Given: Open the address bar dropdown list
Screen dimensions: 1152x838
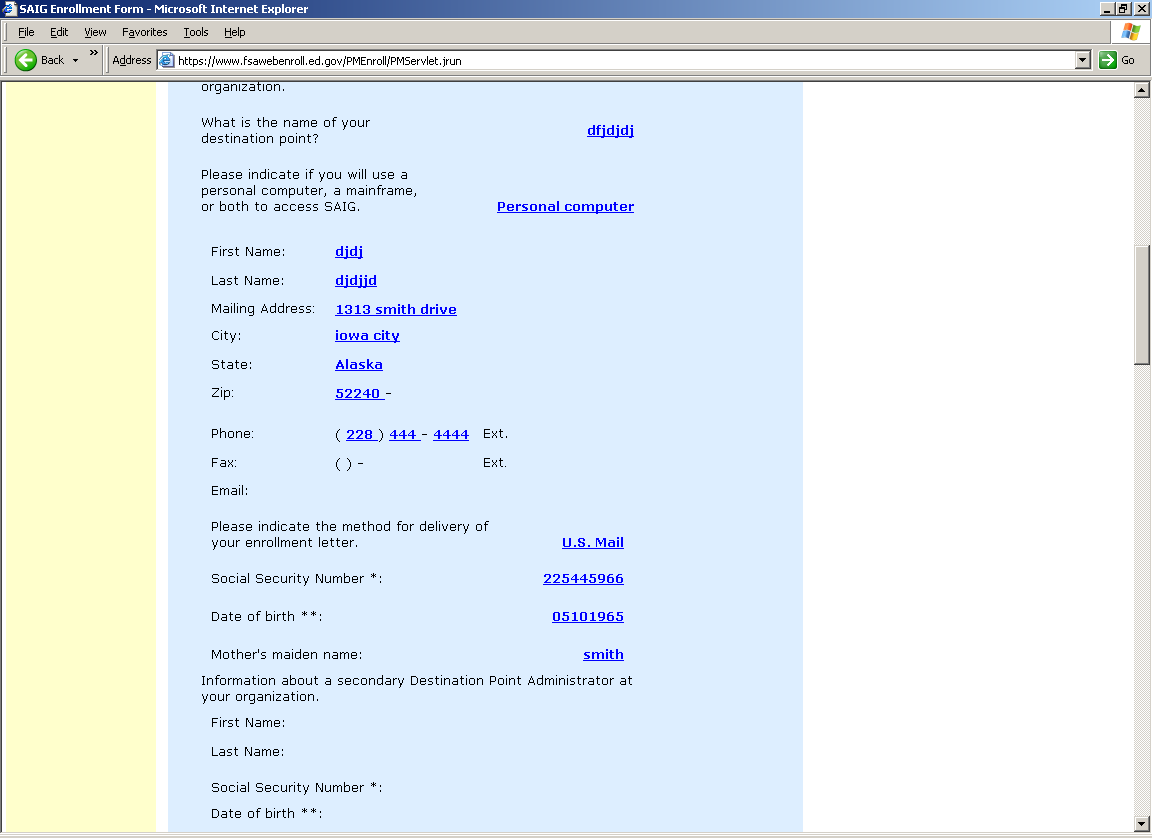Looking at the screenshot, I should pos(1082,60).
